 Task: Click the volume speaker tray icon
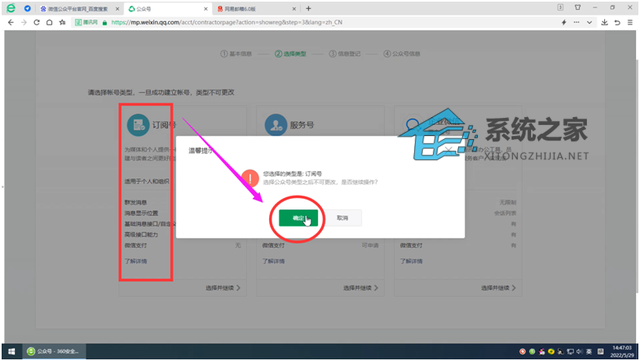click(579, 352)
